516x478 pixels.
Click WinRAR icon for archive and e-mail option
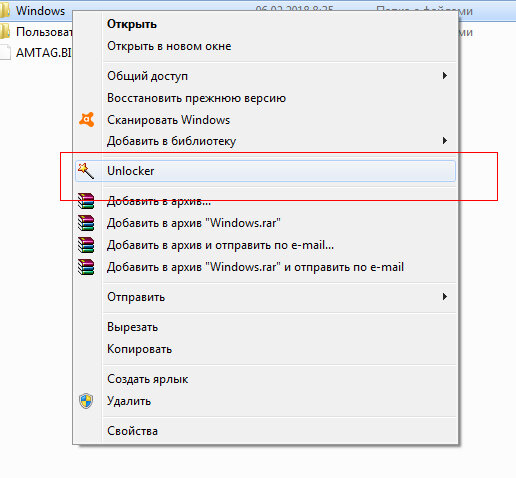point(86,245)
